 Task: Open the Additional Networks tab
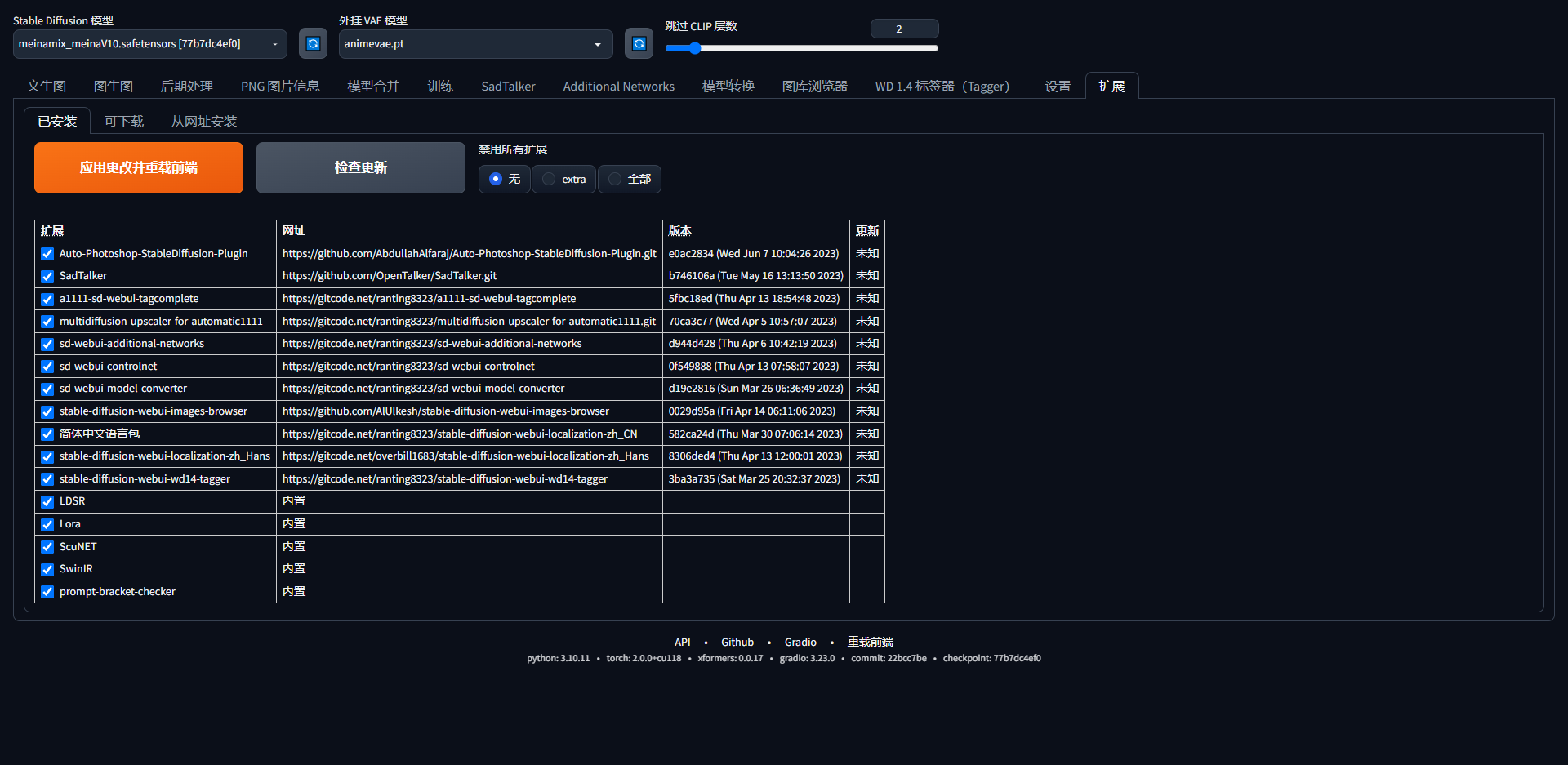point(618,87)
